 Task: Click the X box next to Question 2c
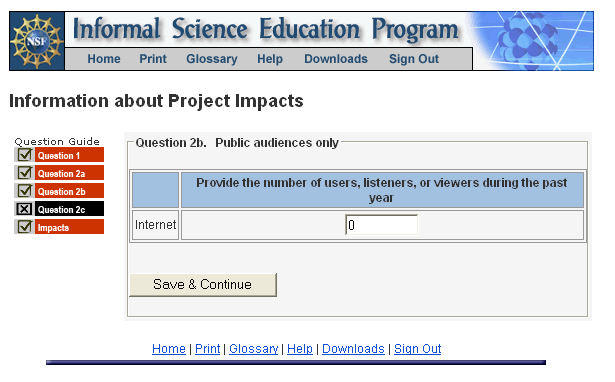pyautogui.click(x=24, y=209)
